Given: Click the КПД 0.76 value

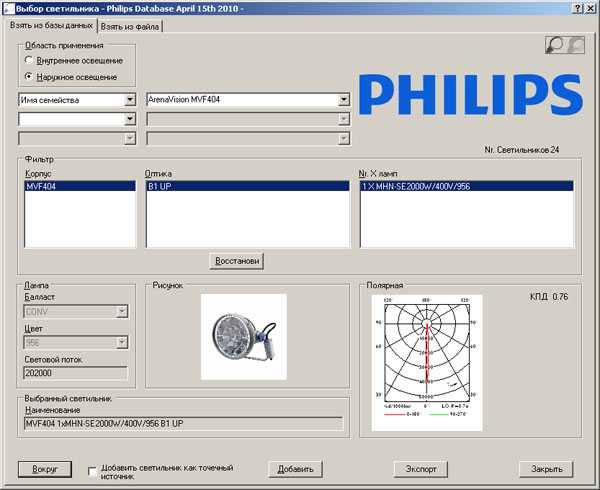Looking at the screenshot, I should [549, 296].
